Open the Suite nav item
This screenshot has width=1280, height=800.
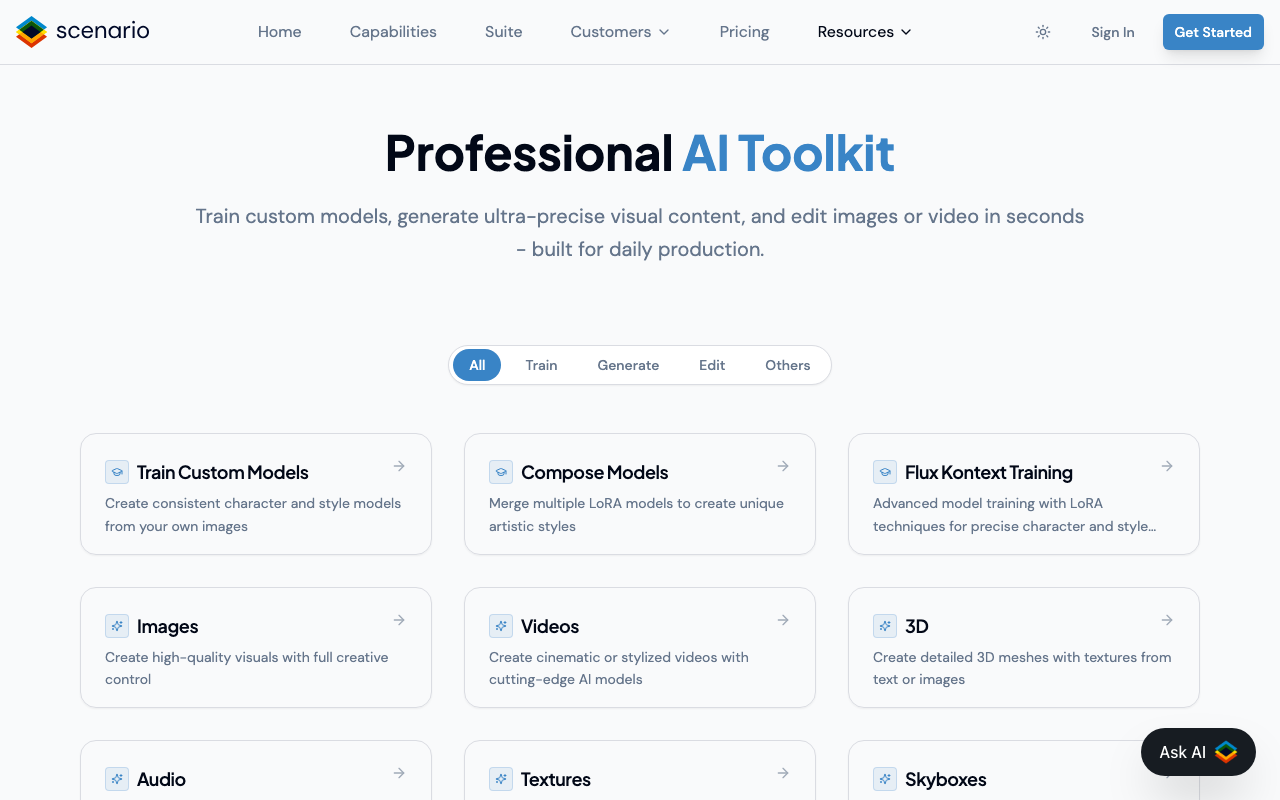click(503, 32)
